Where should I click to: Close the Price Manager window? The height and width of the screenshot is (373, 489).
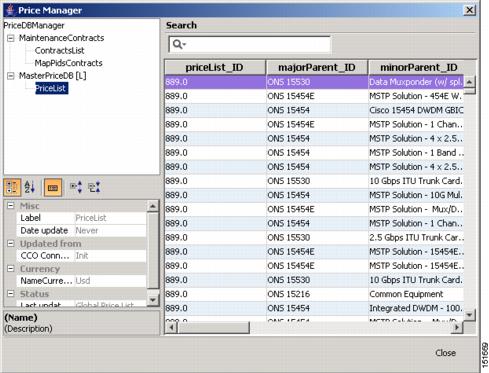tap(469, 10)
